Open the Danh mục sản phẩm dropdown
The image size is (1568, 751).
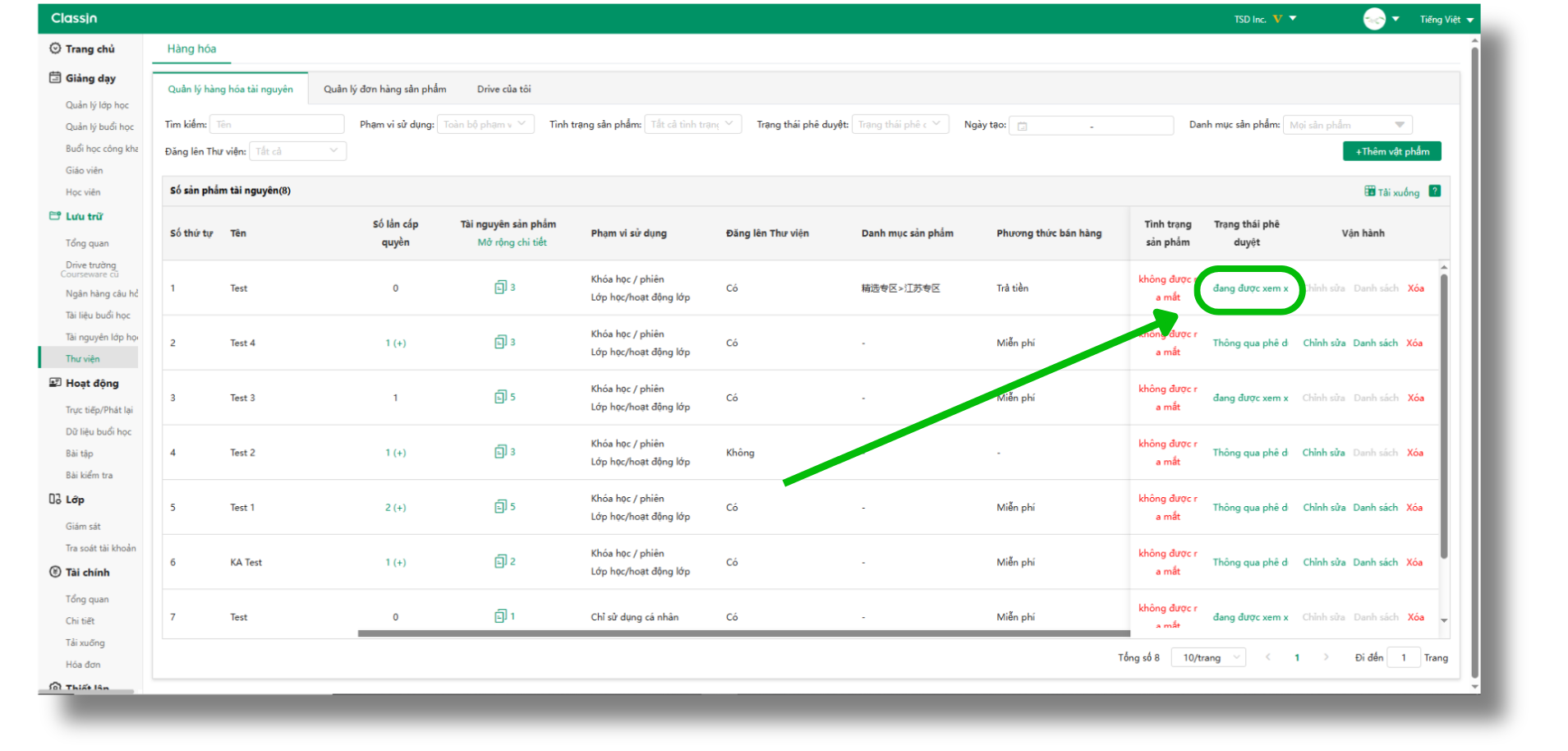point(1346,125)
